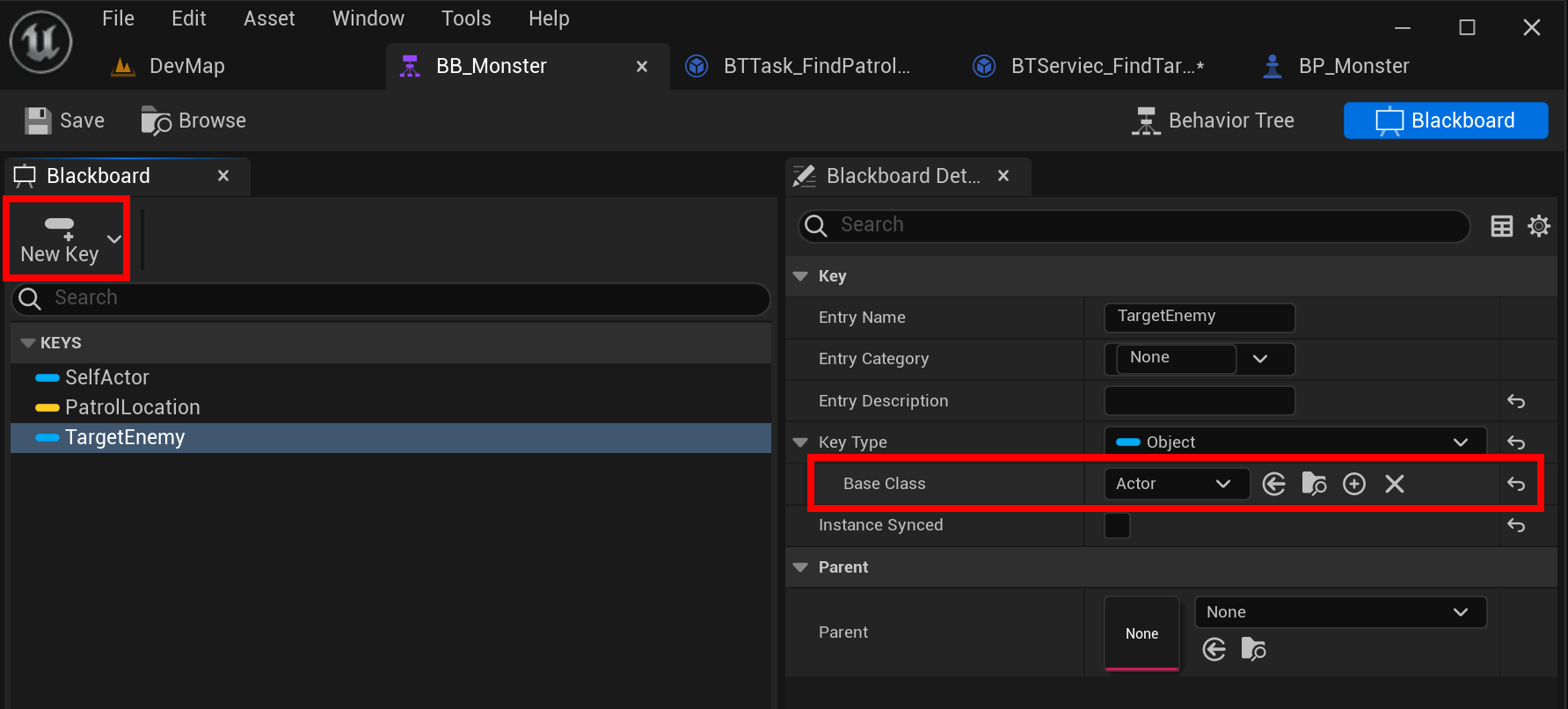Click the Parent asset thumbnail
Screen dimensions: 1568x709
[1141, 633]
